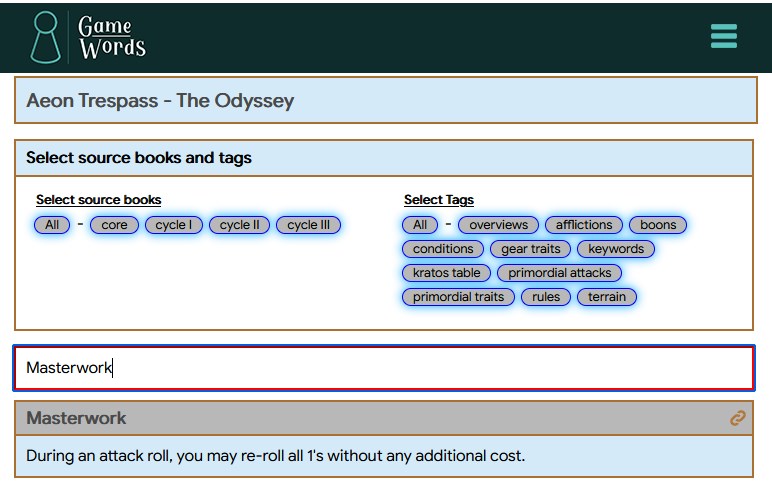Click the Aeon Trespass - The Odyssey title
772x488 pixels.
click(160, 100)
